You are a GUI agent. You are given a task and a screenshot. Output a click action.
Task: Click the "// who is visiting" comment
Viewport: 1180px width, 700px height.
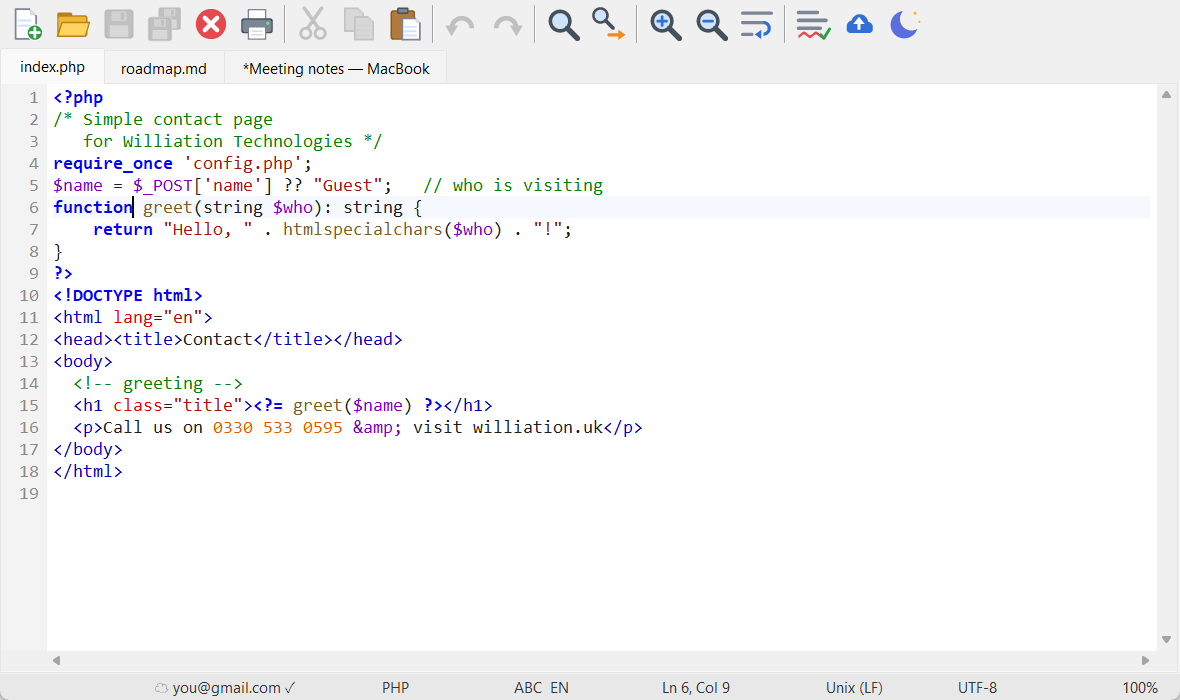(x=513, y=185)
